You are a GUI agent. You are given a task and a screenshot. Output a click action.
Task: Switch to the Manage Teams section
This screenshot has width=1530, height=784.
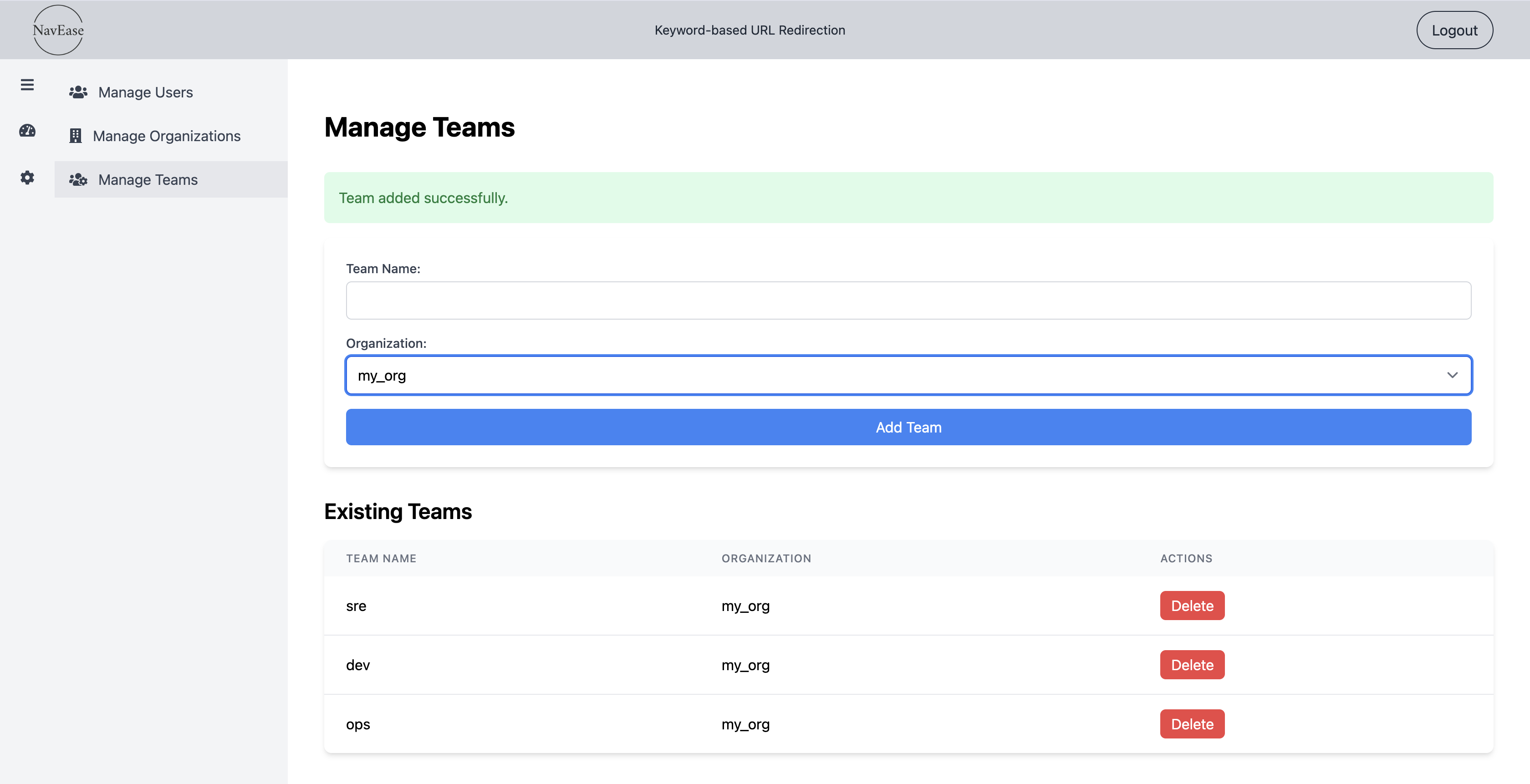[147, 179]
